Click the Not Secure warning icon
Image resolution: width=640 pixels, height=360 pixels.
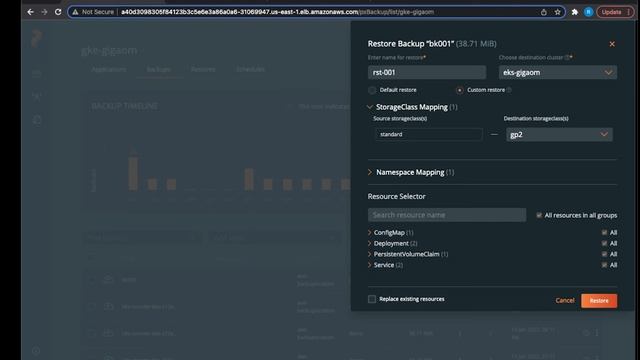[x=75, y=12]
